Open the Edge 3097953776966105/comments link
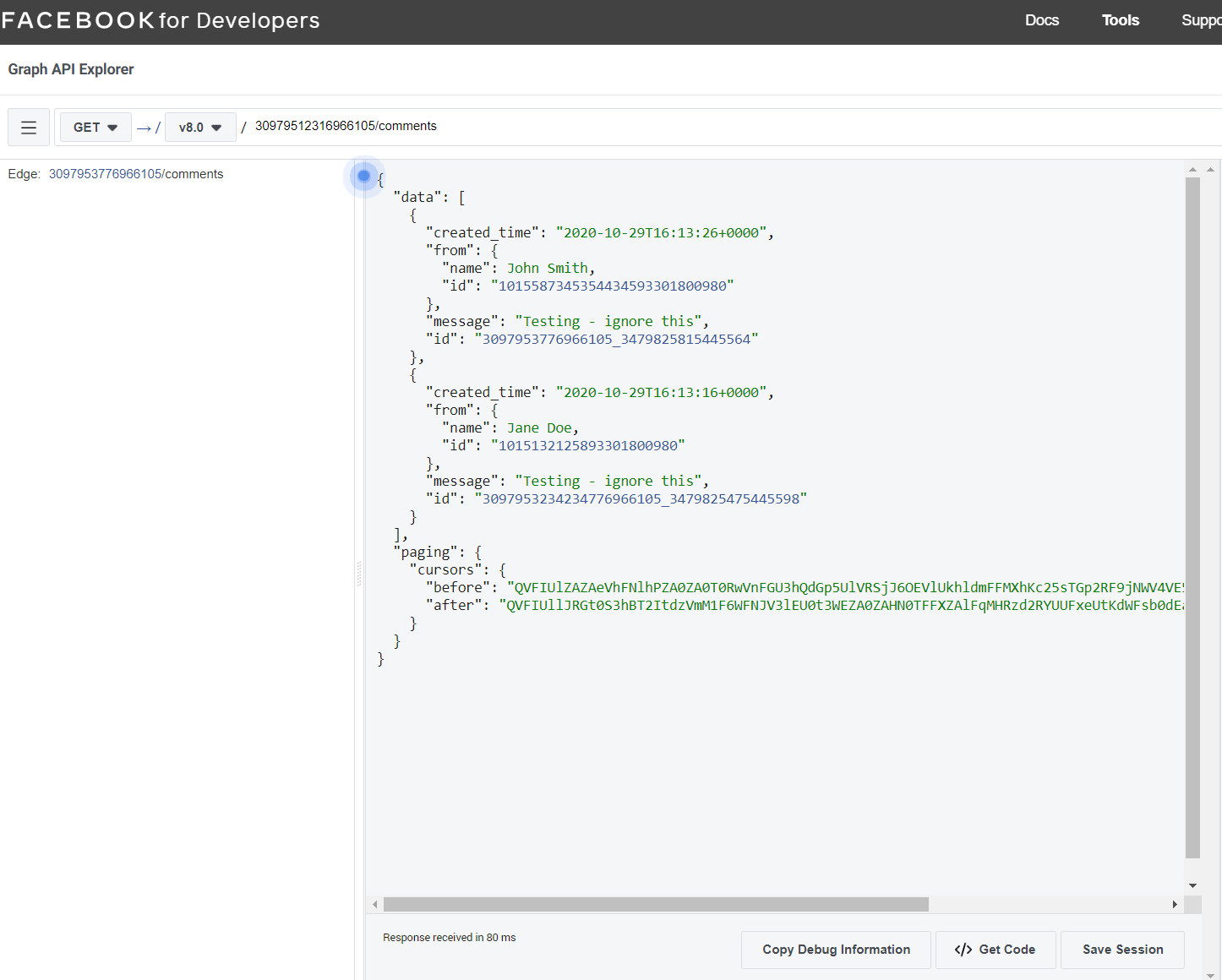The image size is (1222, 980). 136,174
